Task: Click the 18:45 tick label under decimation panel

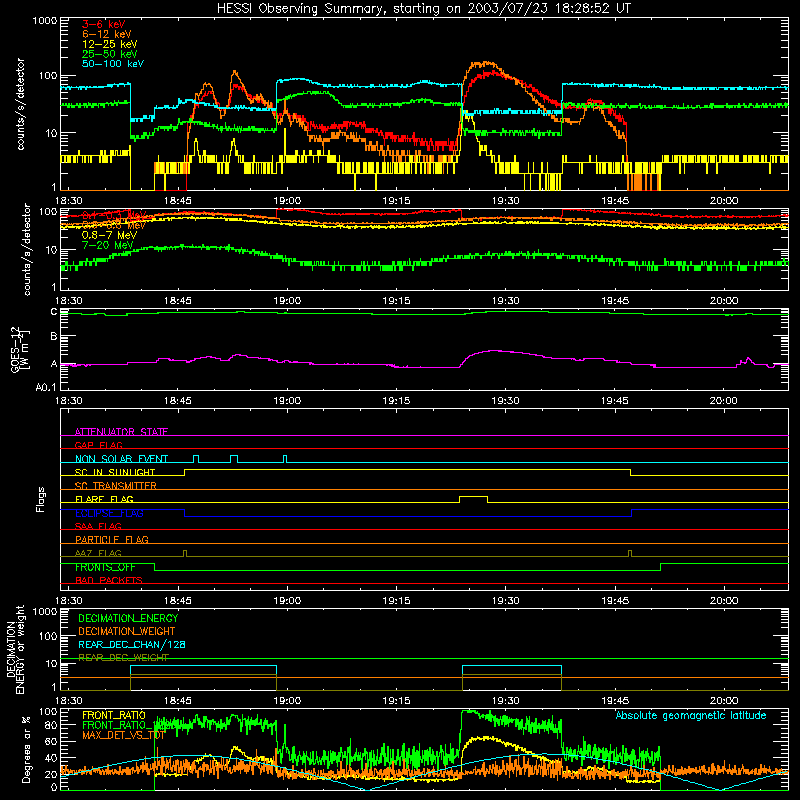Action: point(178,701)
